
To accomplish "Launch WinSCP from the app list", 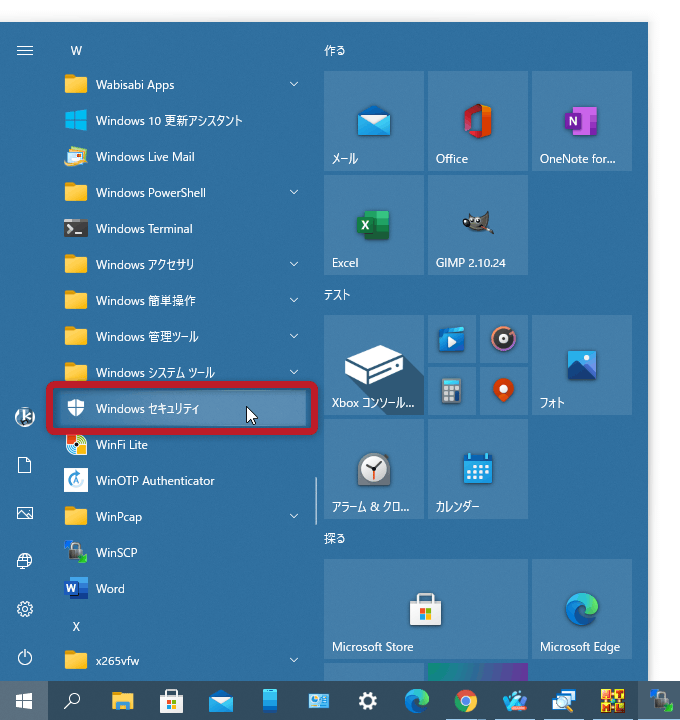I will 180,552.
